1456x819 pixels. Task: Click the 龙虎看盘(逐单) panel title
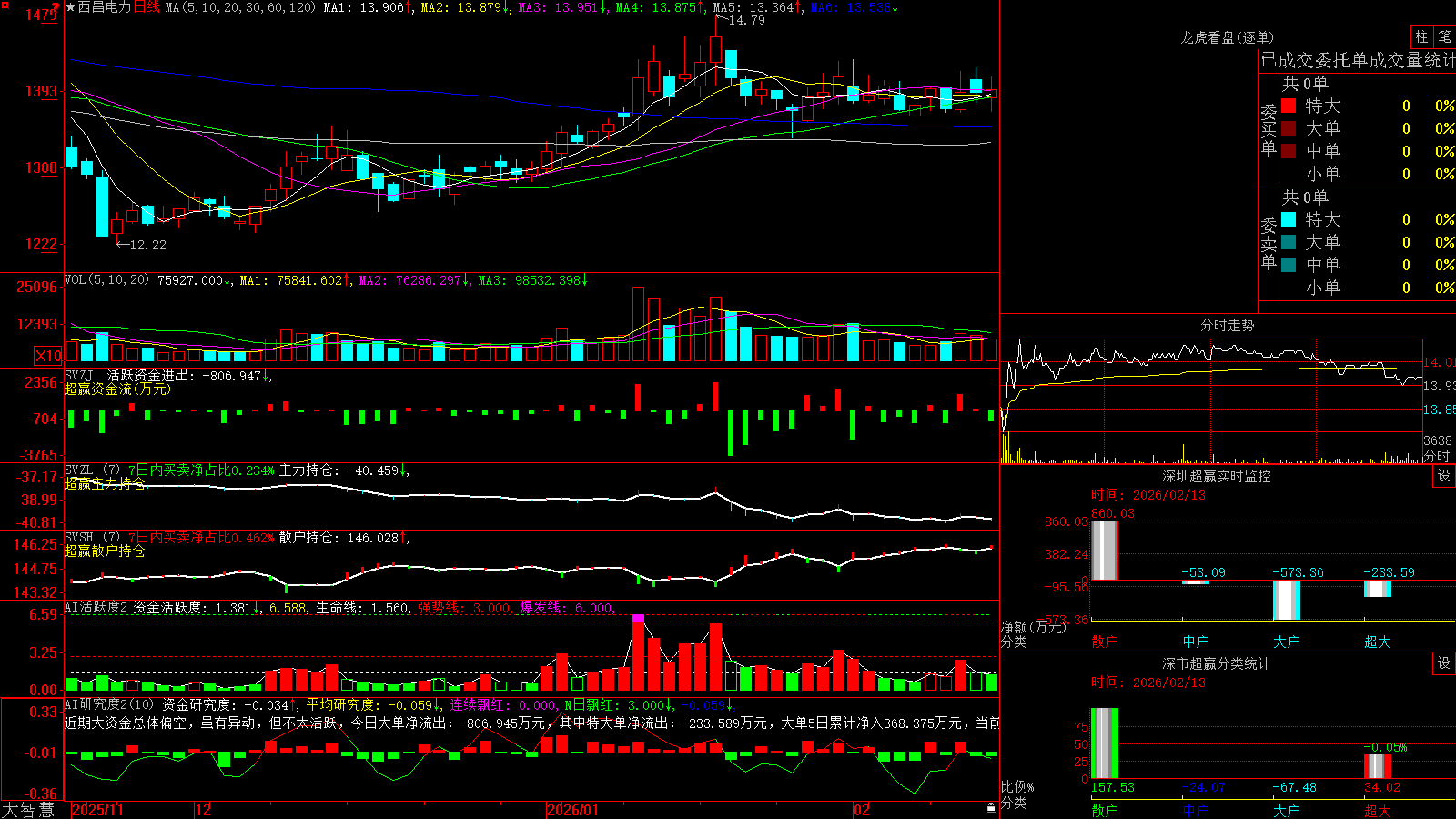coord(1227,37)
